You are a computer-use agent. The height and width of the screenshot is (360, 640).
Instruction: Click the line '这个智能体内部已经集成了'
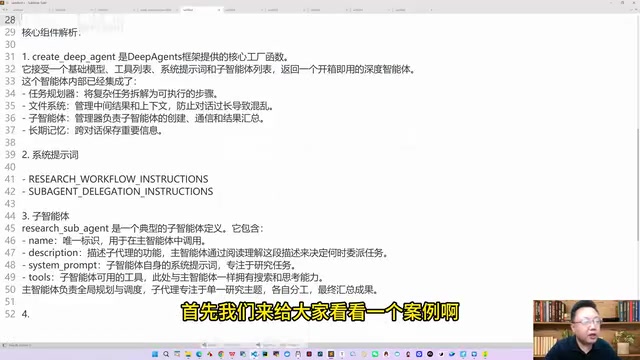79,81
